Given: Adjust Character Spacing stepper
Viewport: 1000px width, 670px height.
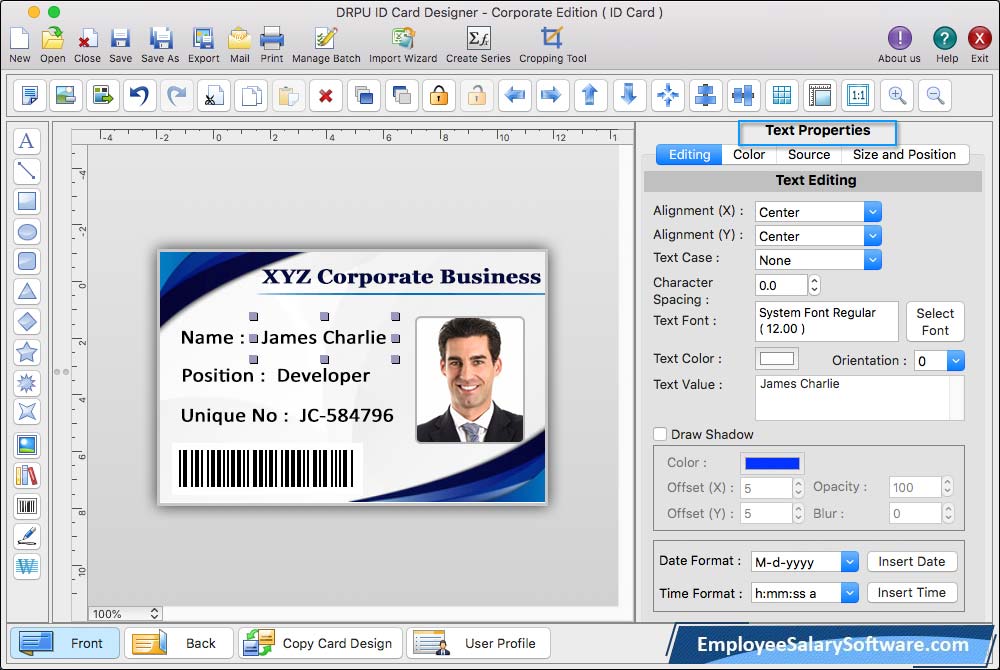Looking at the screenshot, I should pos(814,285).
